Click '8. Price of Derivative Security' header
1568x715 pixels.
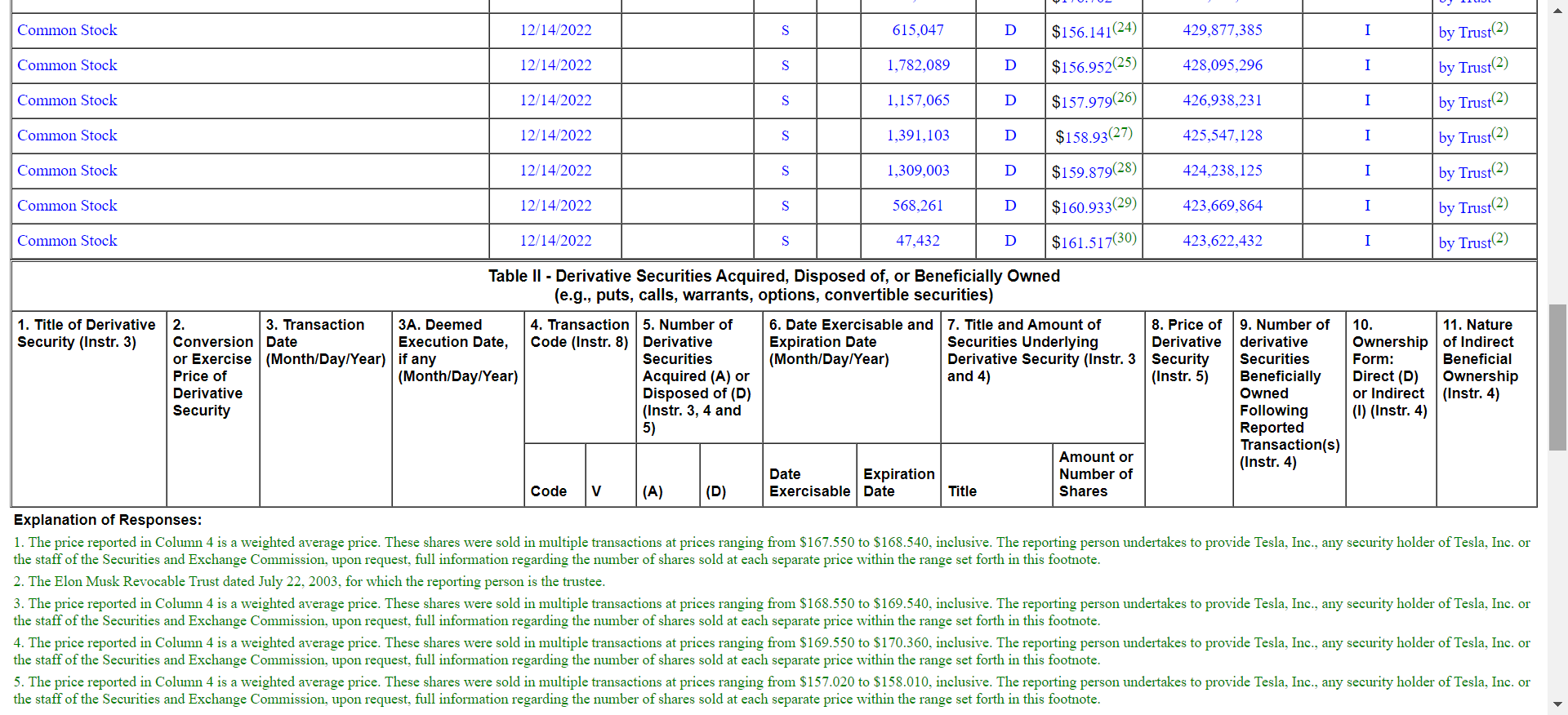(x=1187, y=350)
